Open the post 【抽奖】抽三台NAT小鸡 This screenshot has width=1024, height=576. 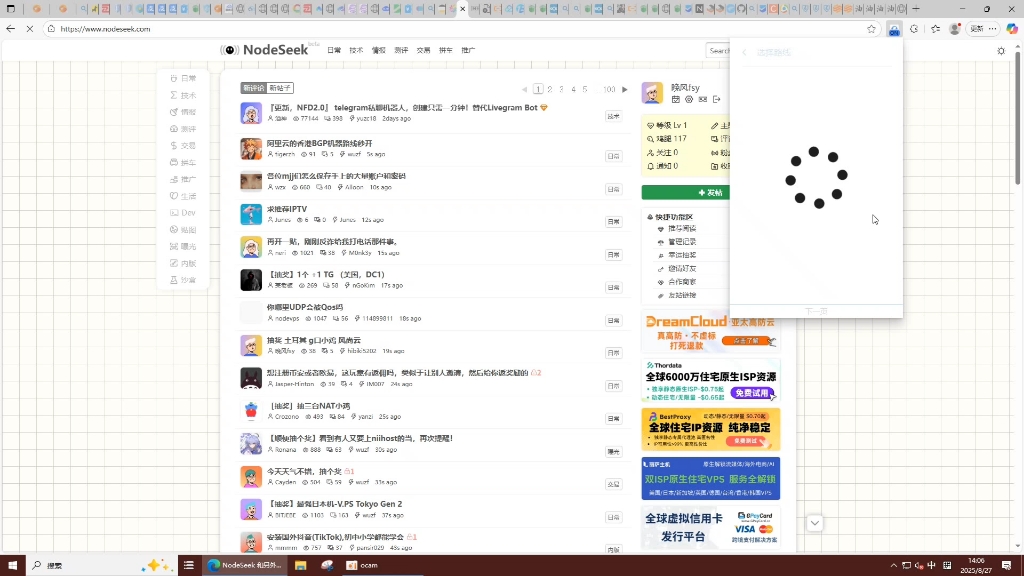point(308,406)
